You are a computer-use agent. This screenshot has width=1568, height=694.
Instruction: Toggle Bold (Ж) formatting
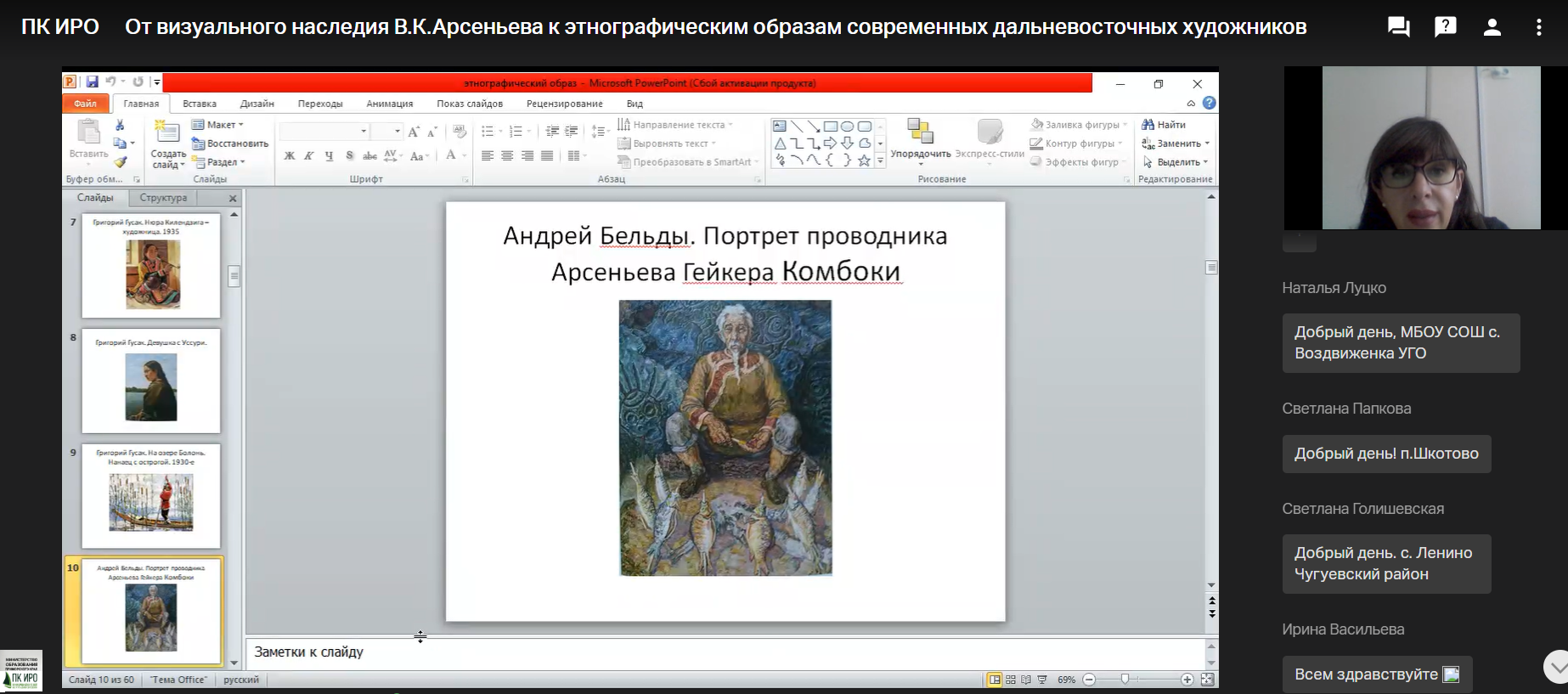click(x=290, y=155)
